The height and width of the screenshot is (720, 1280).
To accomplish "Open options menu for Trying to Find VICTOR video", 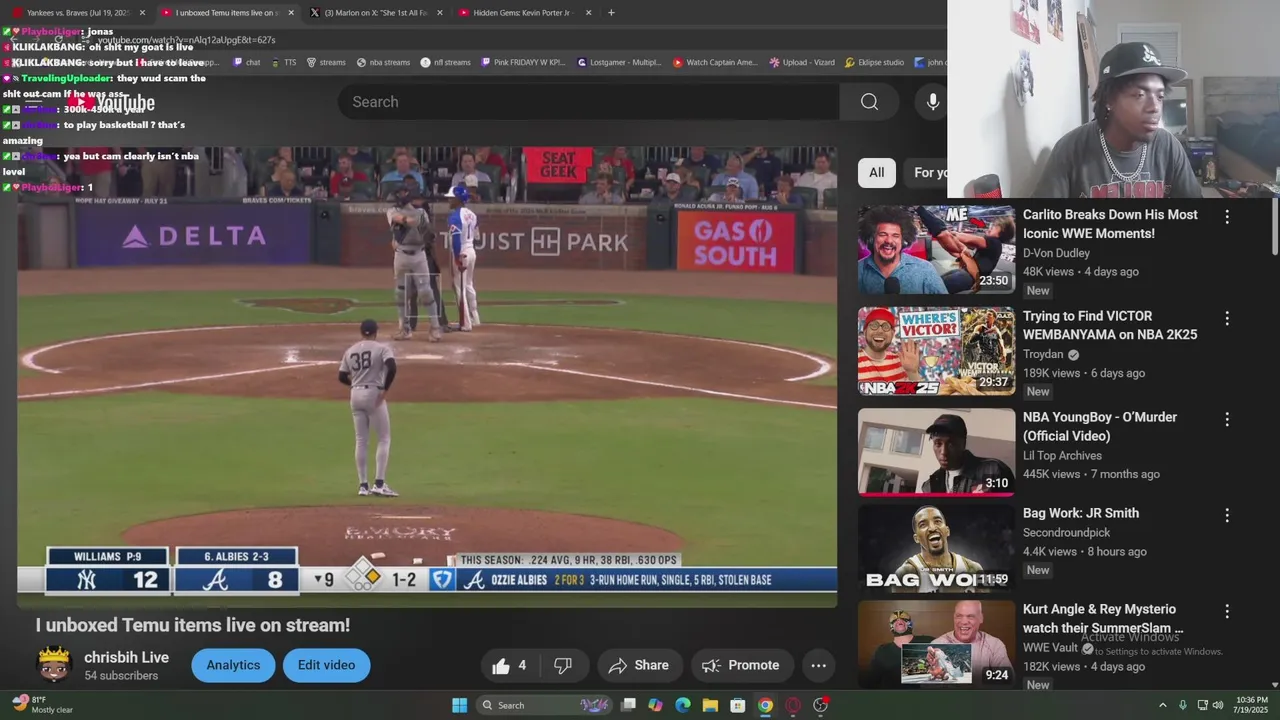I will click(x=1227, y=318).
